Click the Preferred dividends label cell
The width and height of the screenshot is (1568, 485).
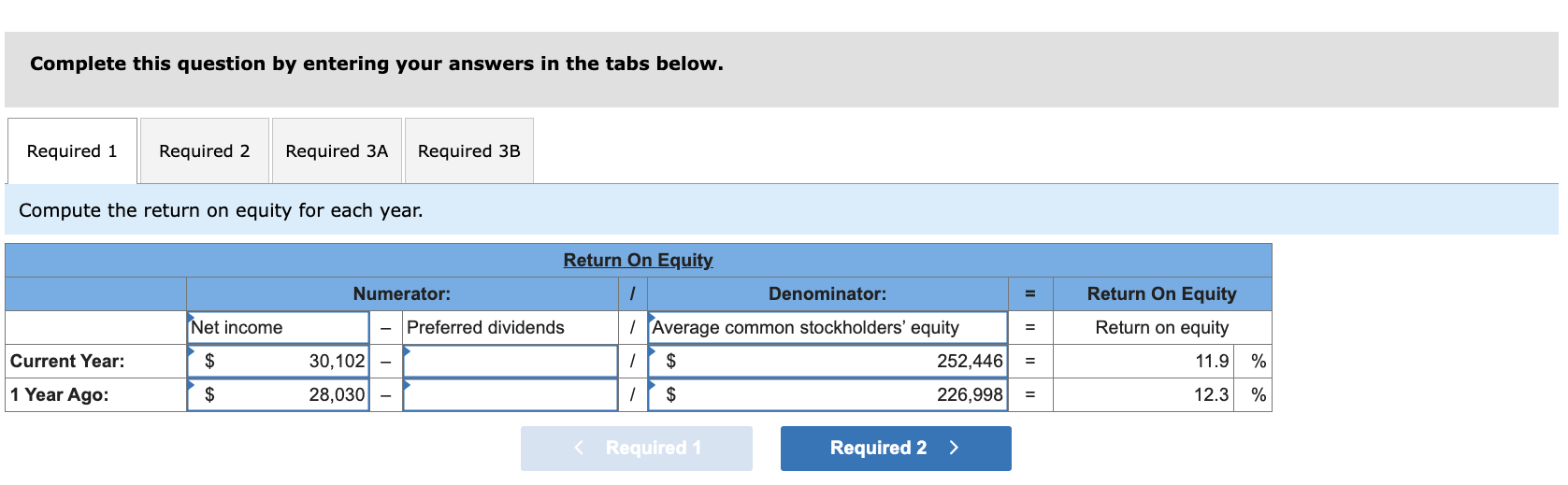pos(511,327)
